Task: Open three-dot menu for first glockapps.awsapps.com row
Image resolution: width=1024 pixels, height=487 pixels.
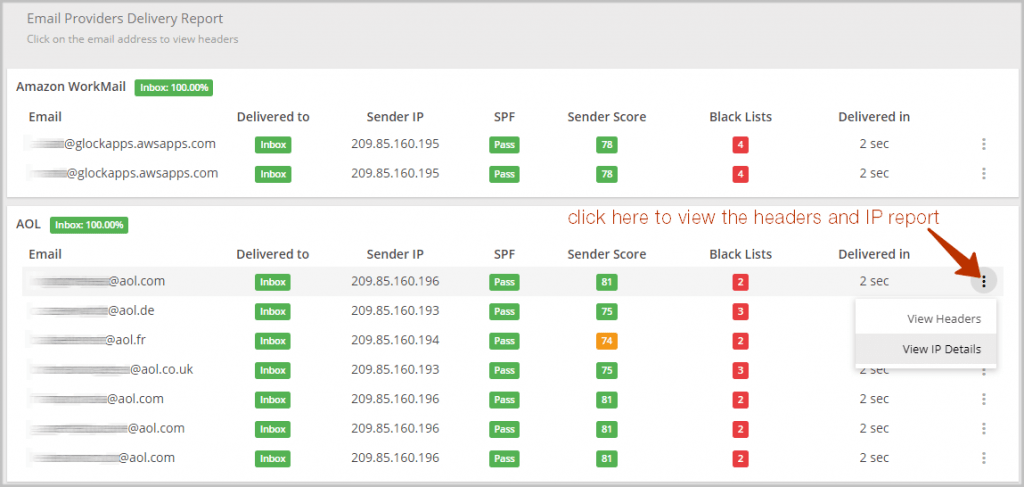Action: coord(984,144)
